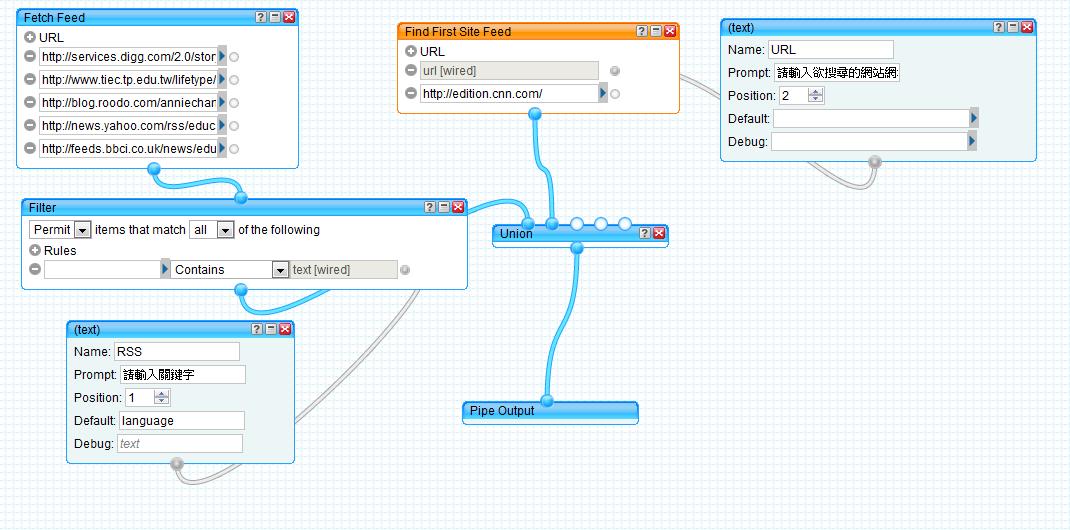Click the Default field containing 'language'
The image size is (1070, 530).
point(181,421)
